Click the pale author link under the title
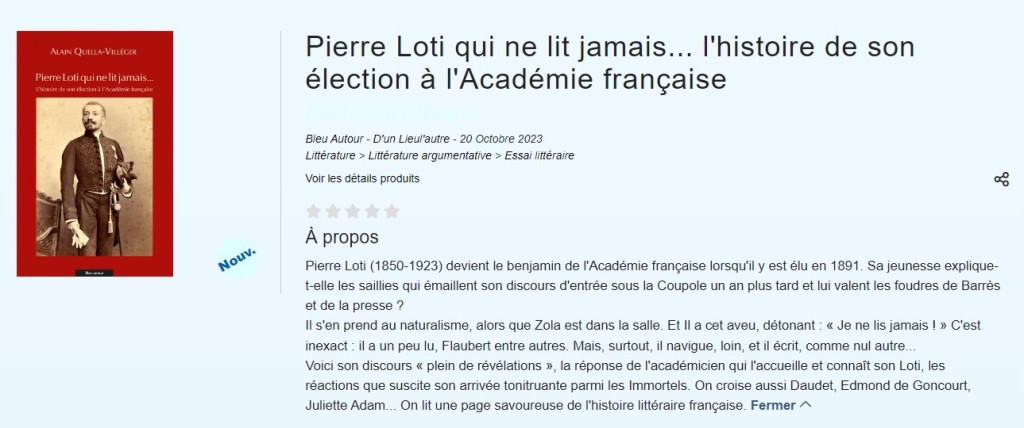Screen dimensions: 1024x428 [385, 111]
